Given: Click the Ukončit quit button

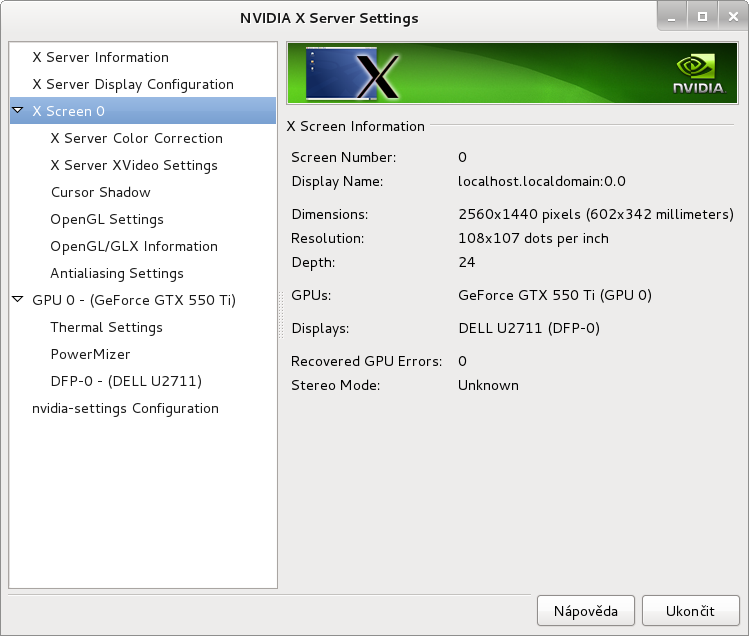Looking at the screenshot, I should coord(690,611).
